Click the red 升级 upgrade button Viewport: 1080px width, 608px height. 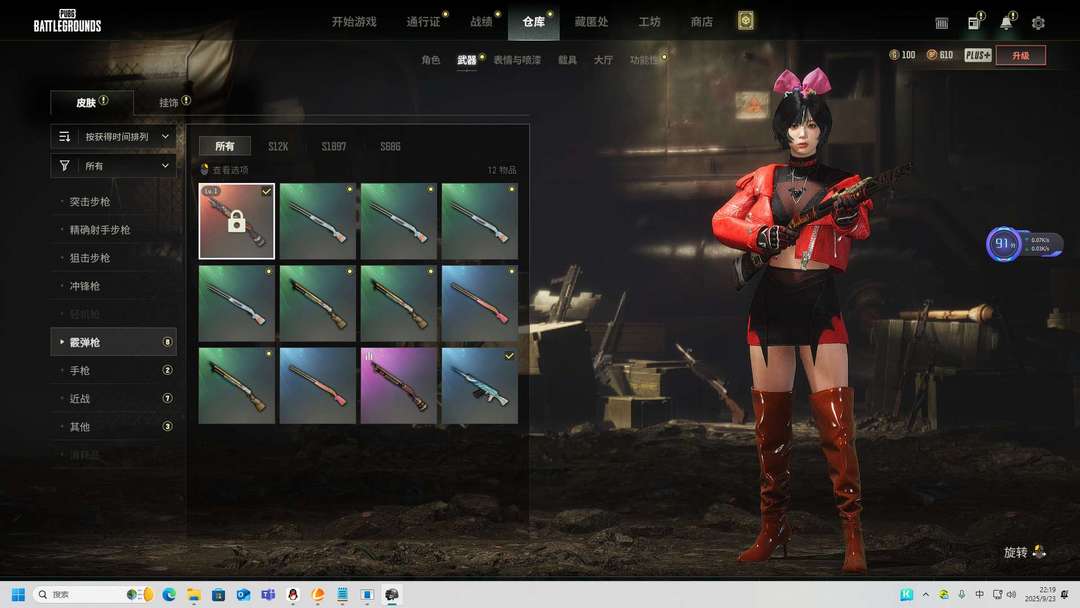pos(1021,55)
